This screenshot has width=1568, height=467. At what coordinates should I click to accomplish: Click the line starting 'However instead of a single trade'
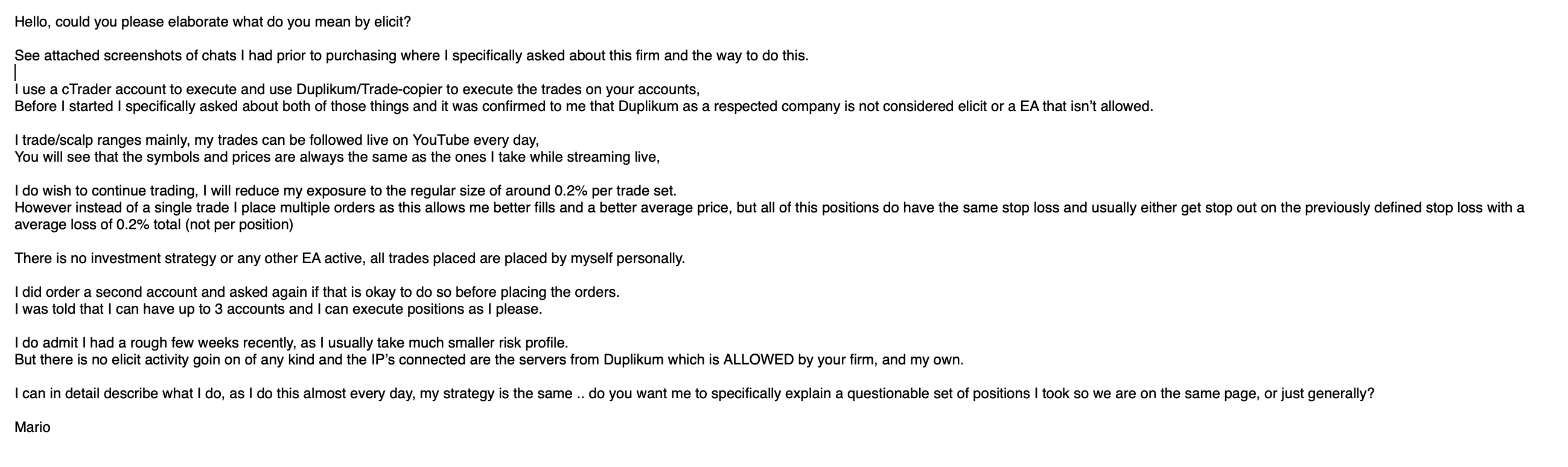[770, 208]
